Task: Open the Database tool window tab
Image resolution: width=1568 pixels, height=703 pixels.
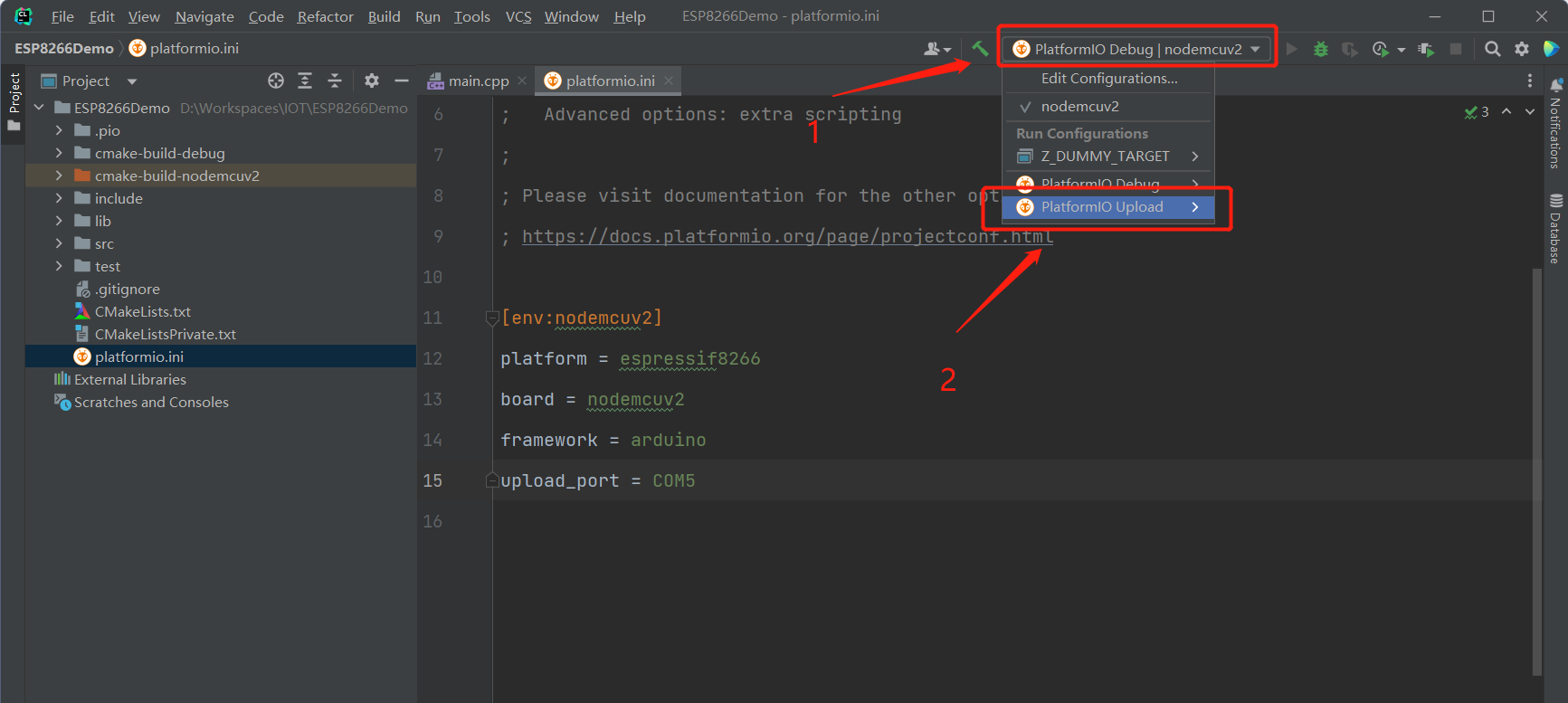Action: click(x=1556, y=228)
